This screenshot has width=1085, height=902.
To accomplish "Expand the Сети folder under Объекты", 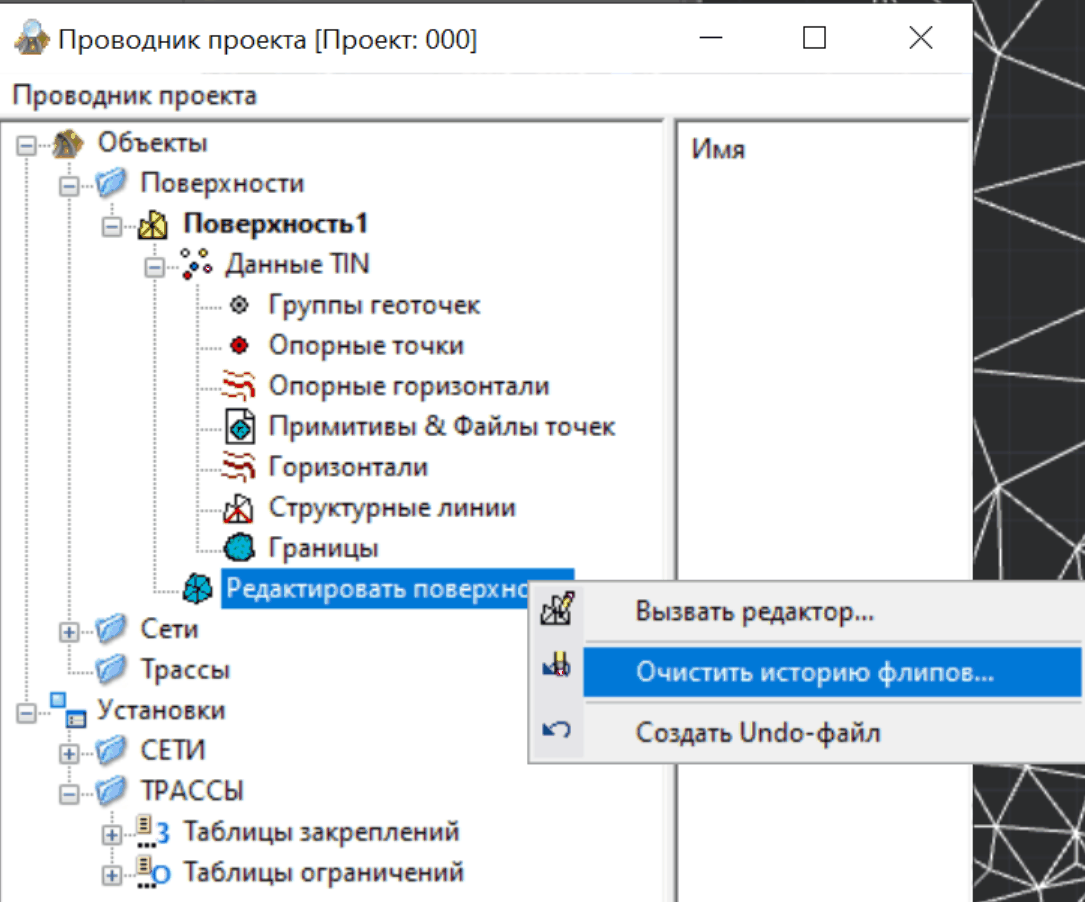I will [x=69, y=631].
